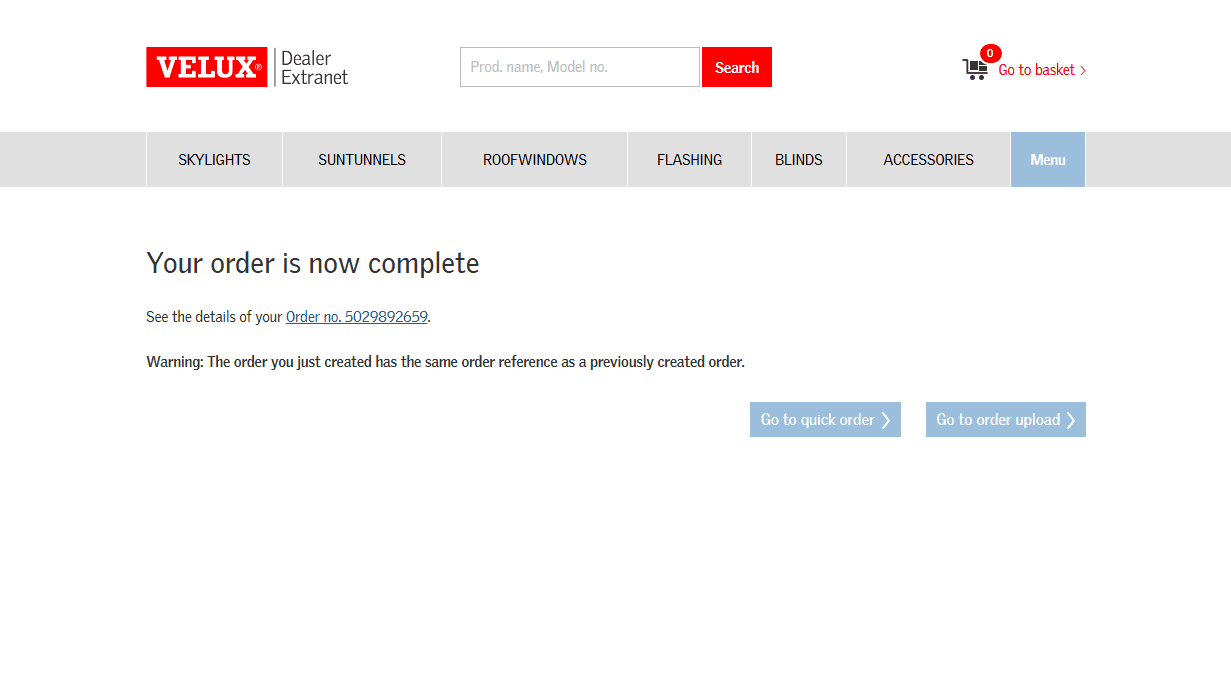This screenshot has width=1231, height=689.
Task: Click Go to order upload button
Action: pos(1006,420)
